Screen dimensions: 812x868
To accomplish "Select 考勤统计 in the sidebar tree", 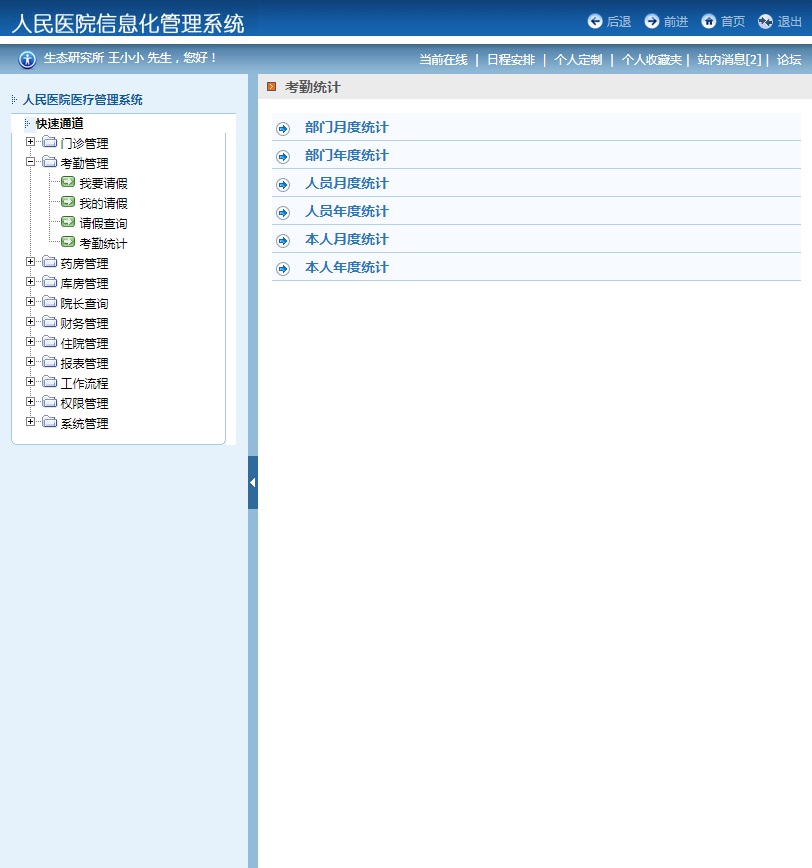I will click(x=103, y=243).
